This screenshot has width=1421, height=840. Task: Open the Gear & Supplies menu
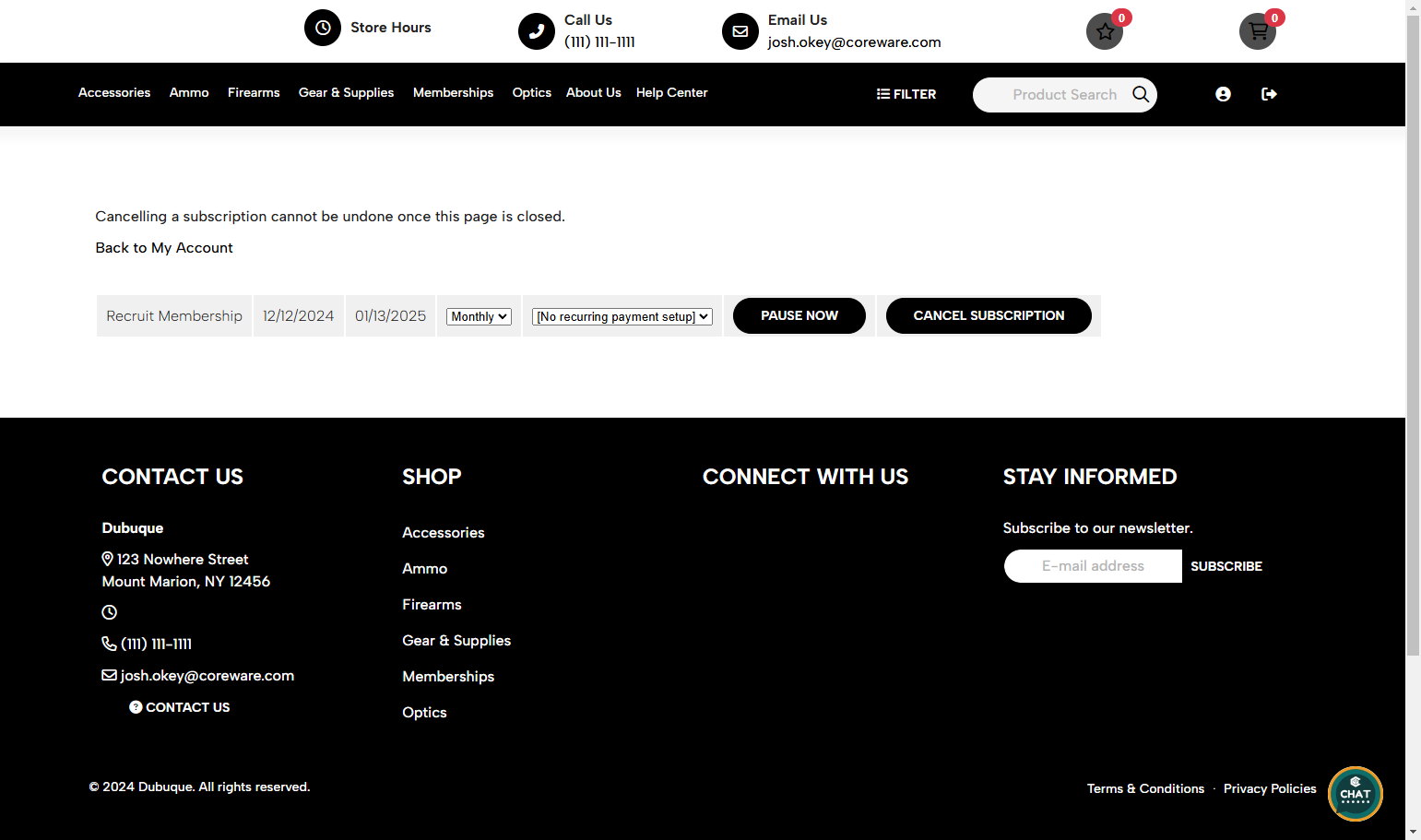pos(346,92)
